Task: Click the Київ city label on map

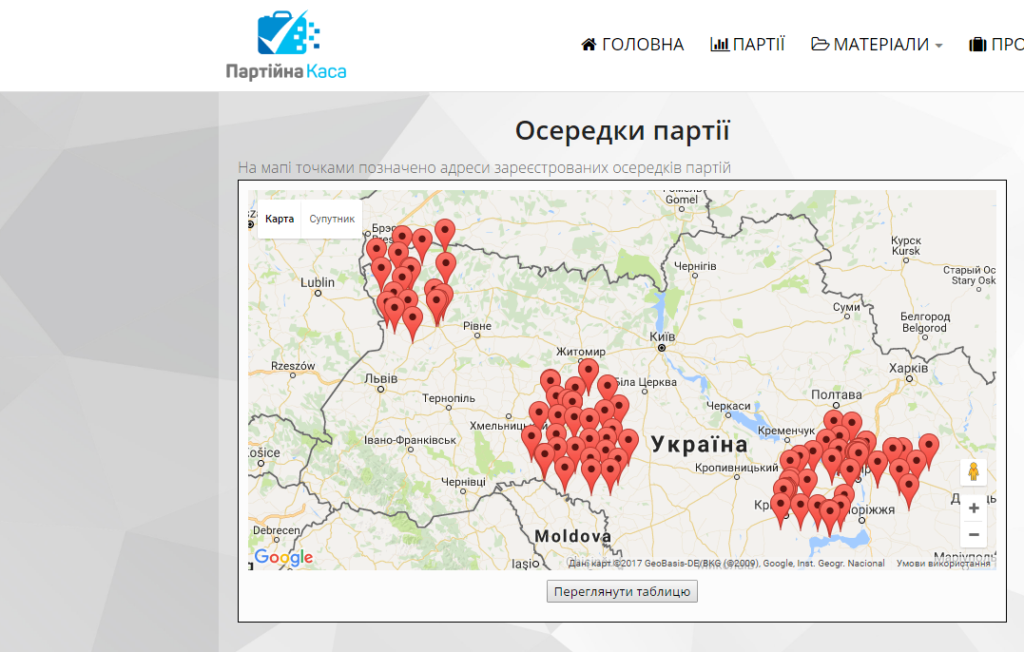Action: (662, 336)
